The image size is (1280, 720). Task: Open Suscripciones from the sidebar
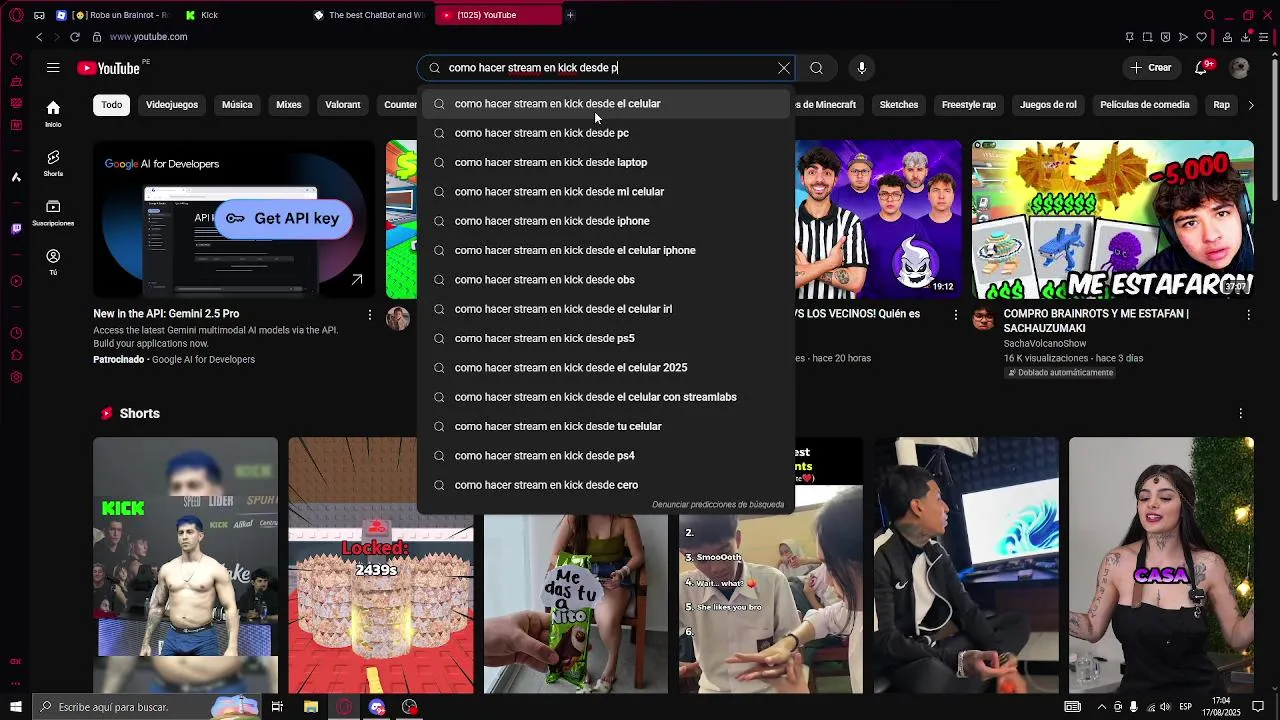point(53,213)
